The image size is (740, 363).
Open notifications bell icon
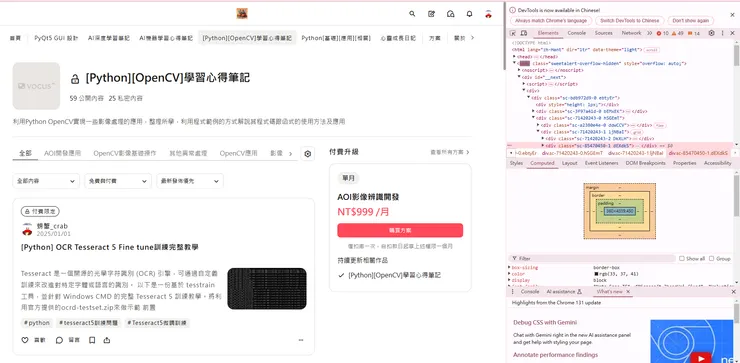coord(469,14)
